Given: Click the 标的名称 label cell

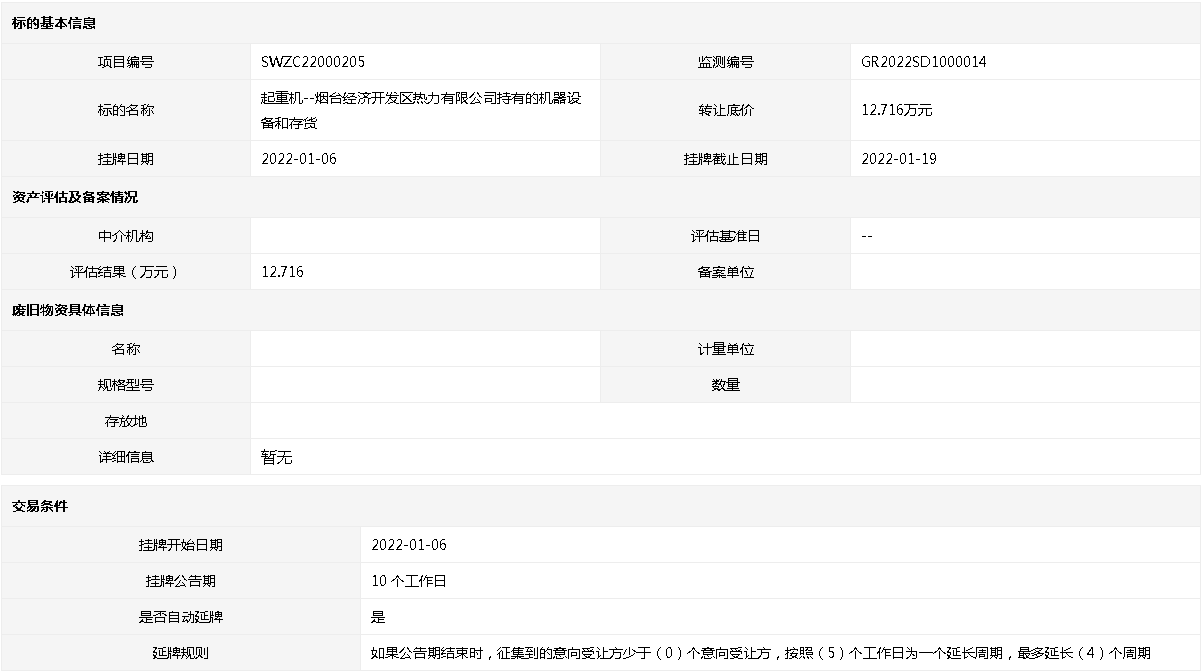Looking at the screenshot, I should tap(126, 110).
